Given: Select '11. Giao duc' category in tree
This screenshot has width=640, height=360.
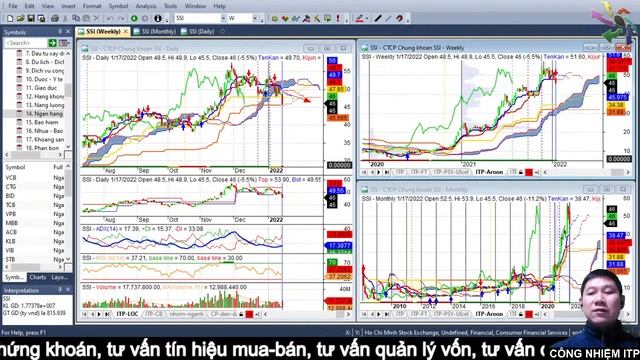Looking at the screenshot, I should click(x=41, y=88).
